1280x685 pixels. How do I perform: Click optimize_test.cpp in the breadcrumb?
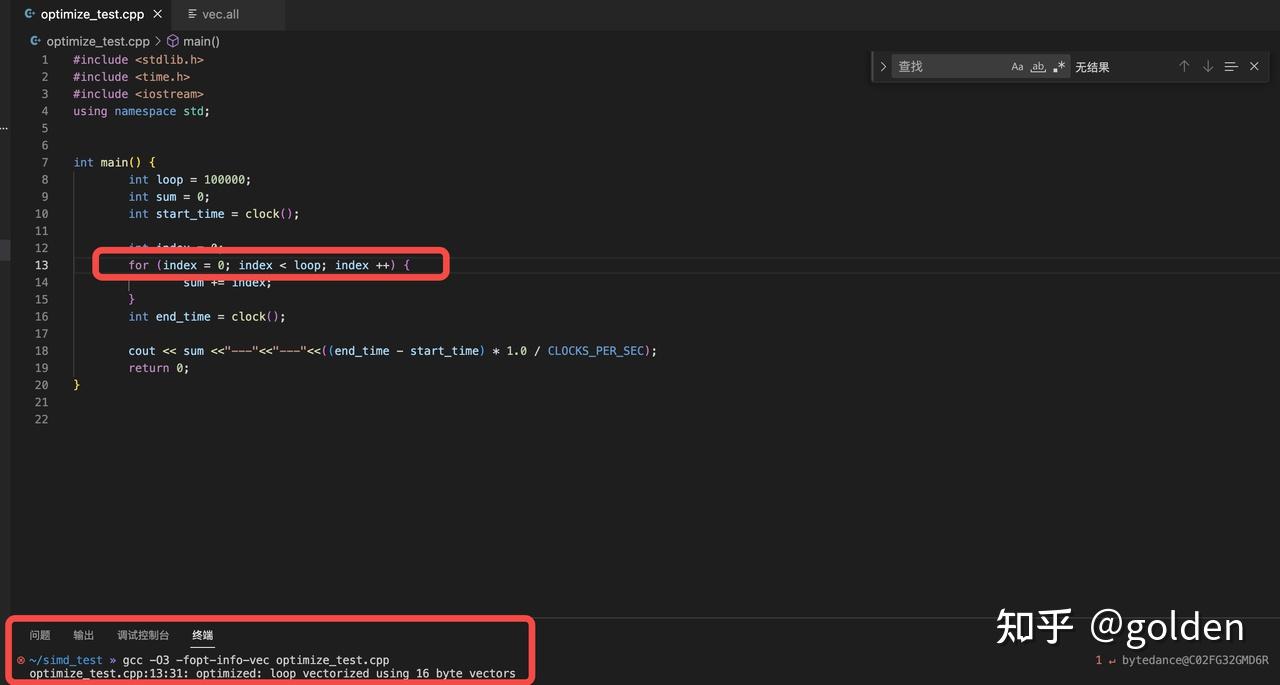point(98,41)
